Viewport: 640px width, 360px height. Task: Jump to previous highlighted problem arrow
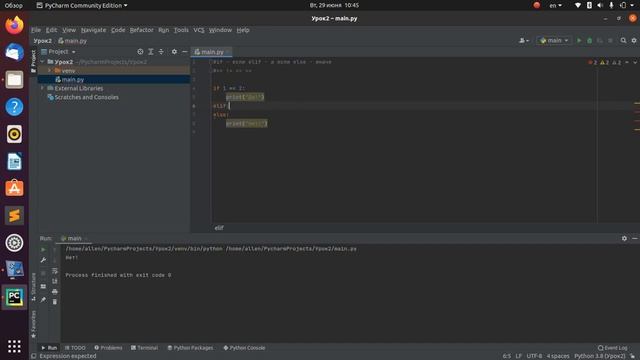(627, 62)
